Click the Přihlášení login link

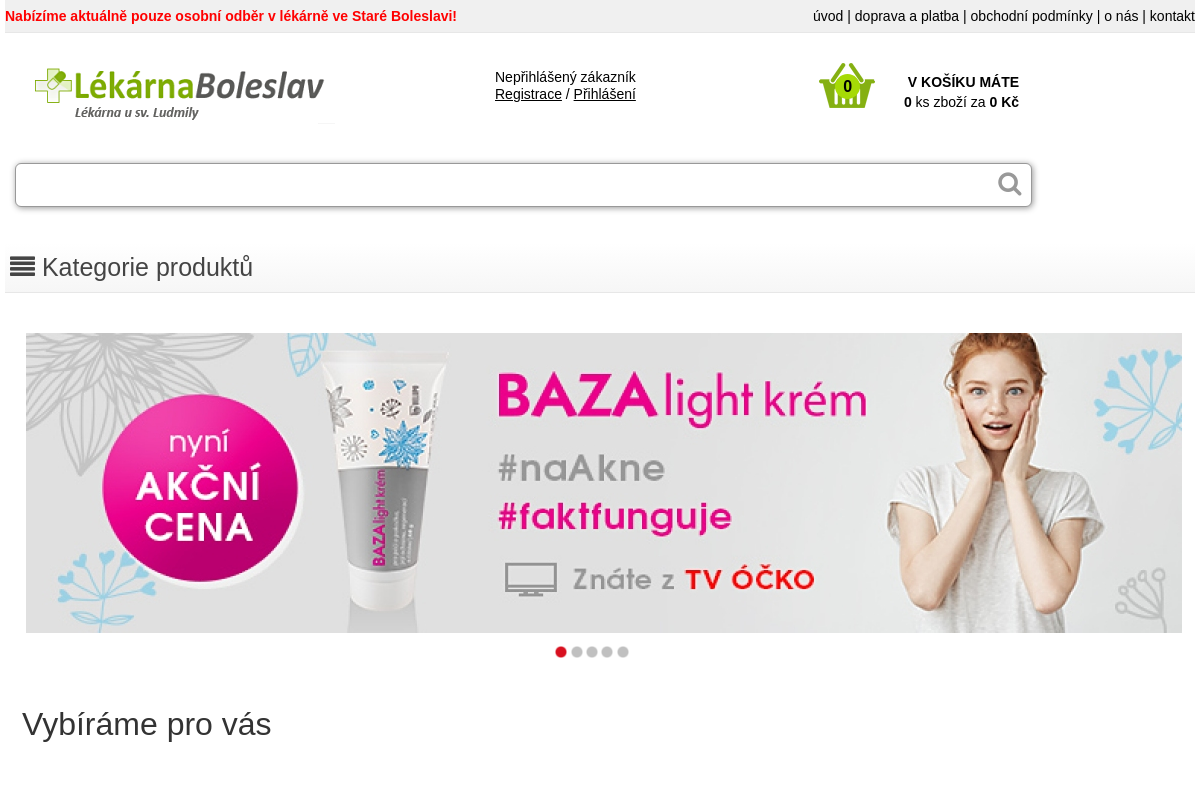click(x=605, y=94)
